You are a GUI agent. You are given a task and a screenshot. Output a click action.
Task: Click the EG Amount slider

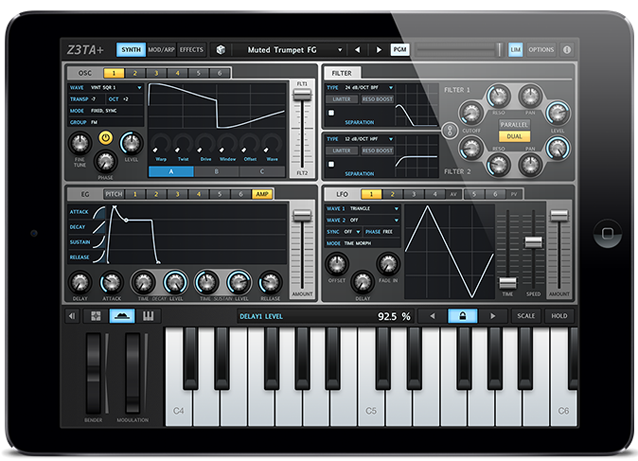(302, 251)
